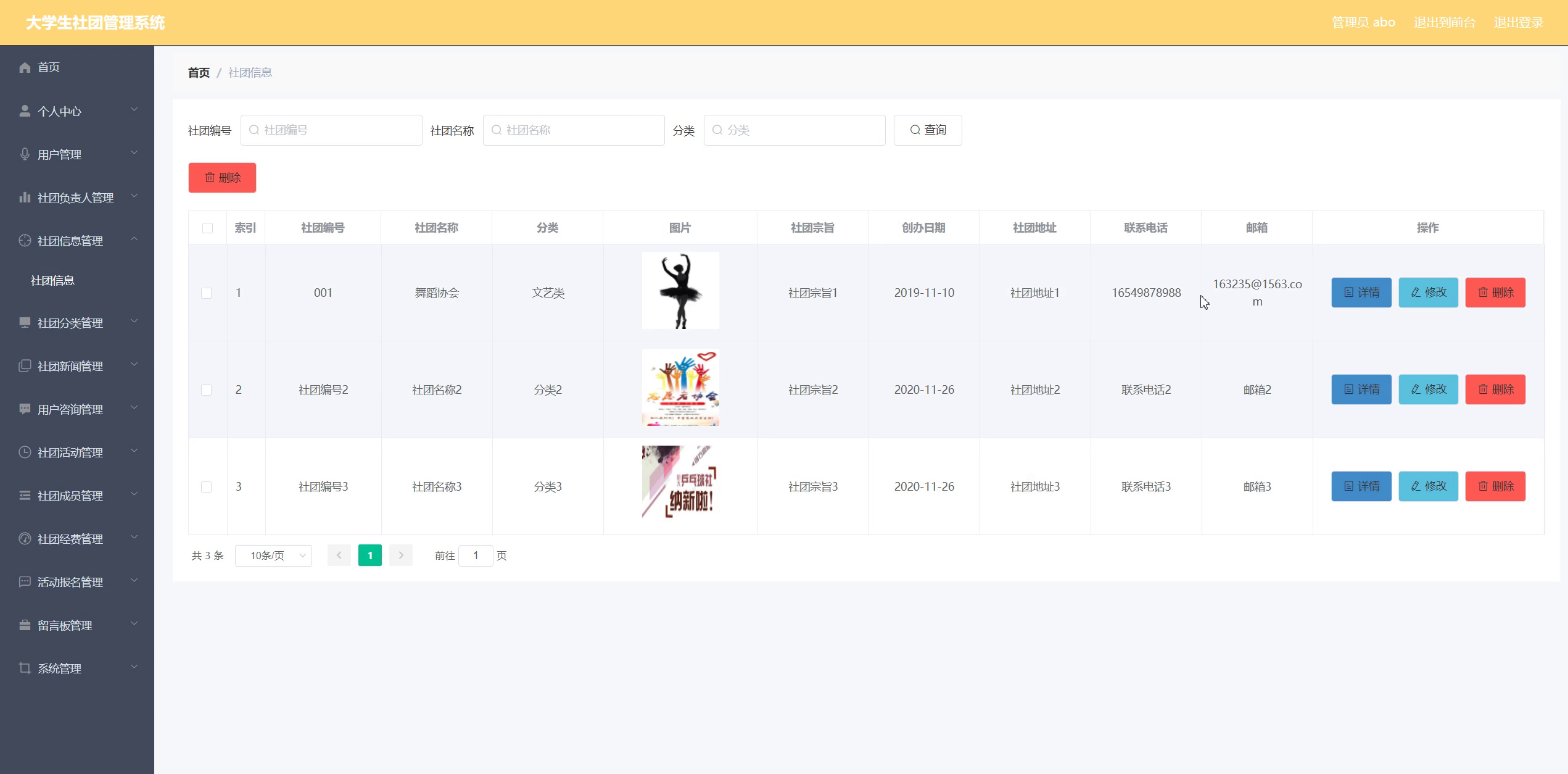Open the 社团信息 submenu item
The height and width of the screenshot is (774, 1568).
pos(77,281)
